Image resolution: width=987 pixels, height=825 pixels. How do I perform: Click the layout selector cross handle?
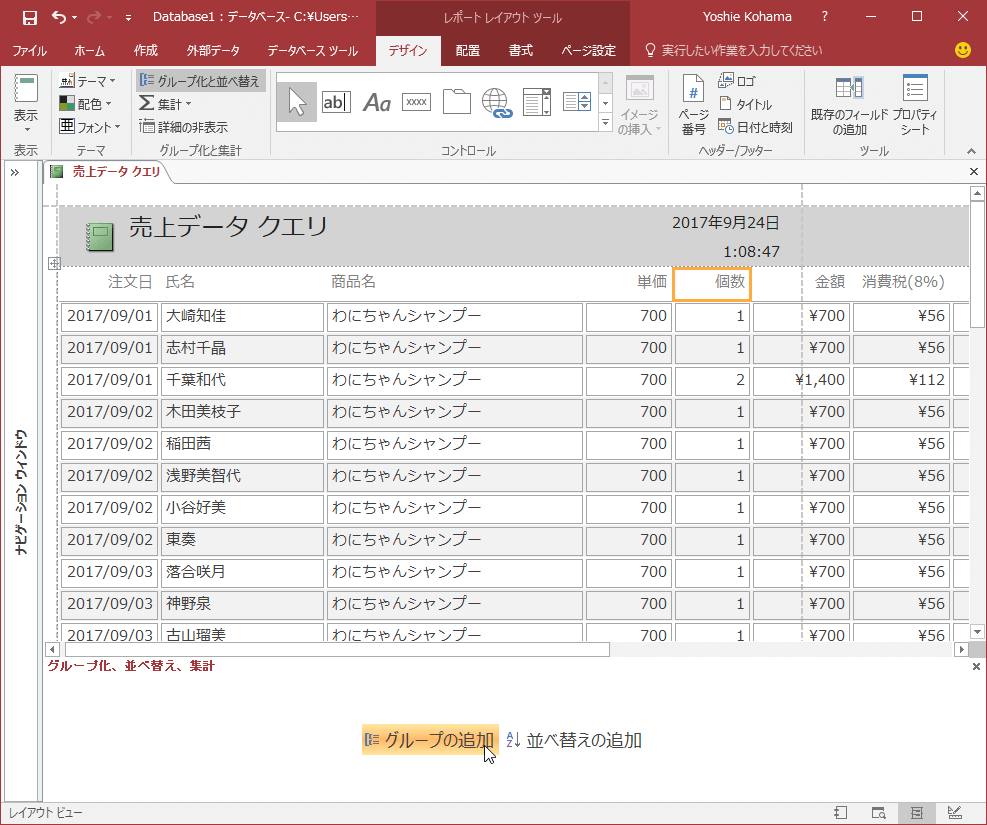[54, 263]
